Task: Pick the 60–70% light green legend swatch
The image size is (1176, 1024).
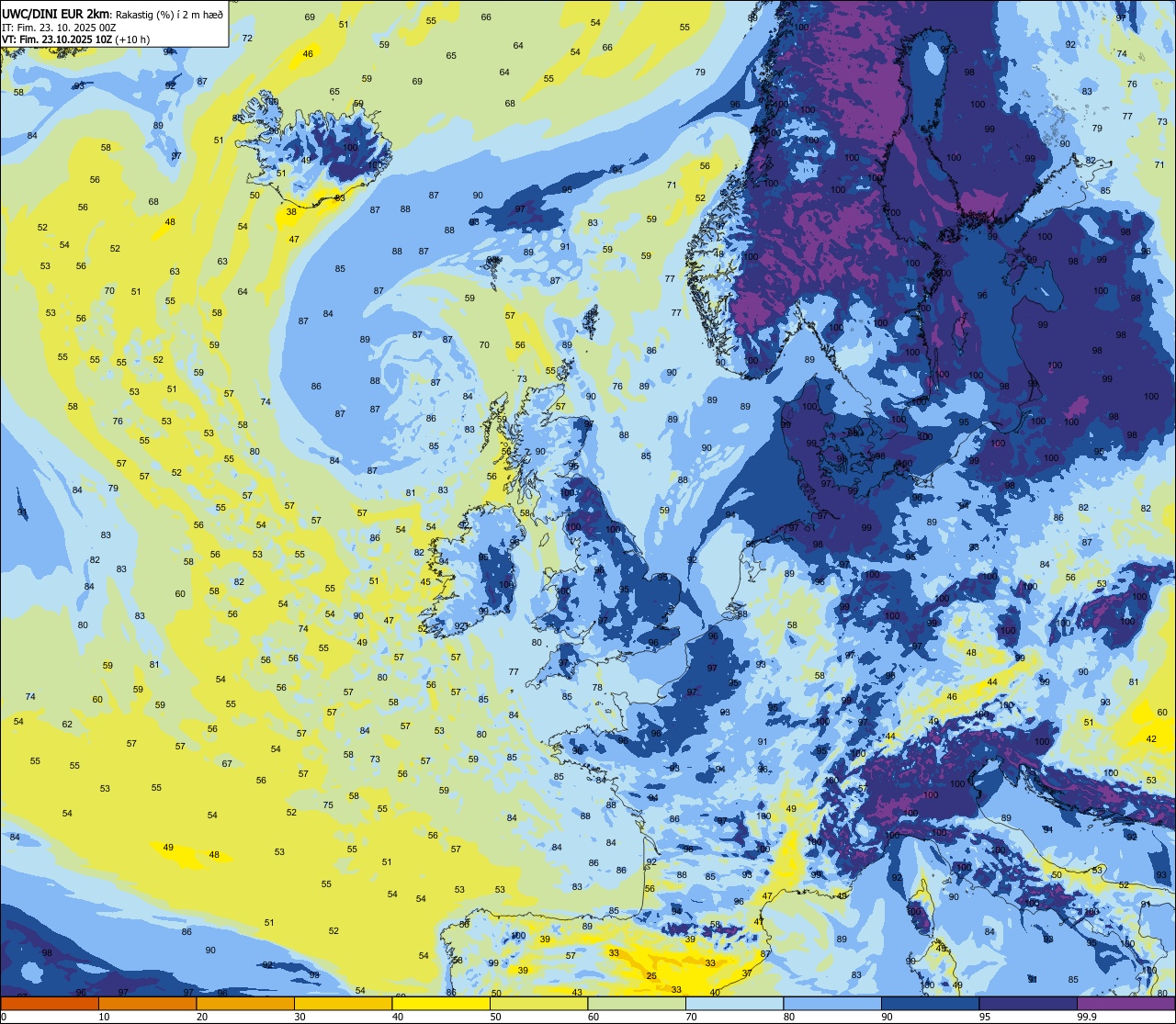Action: (x=637, y=1004)
